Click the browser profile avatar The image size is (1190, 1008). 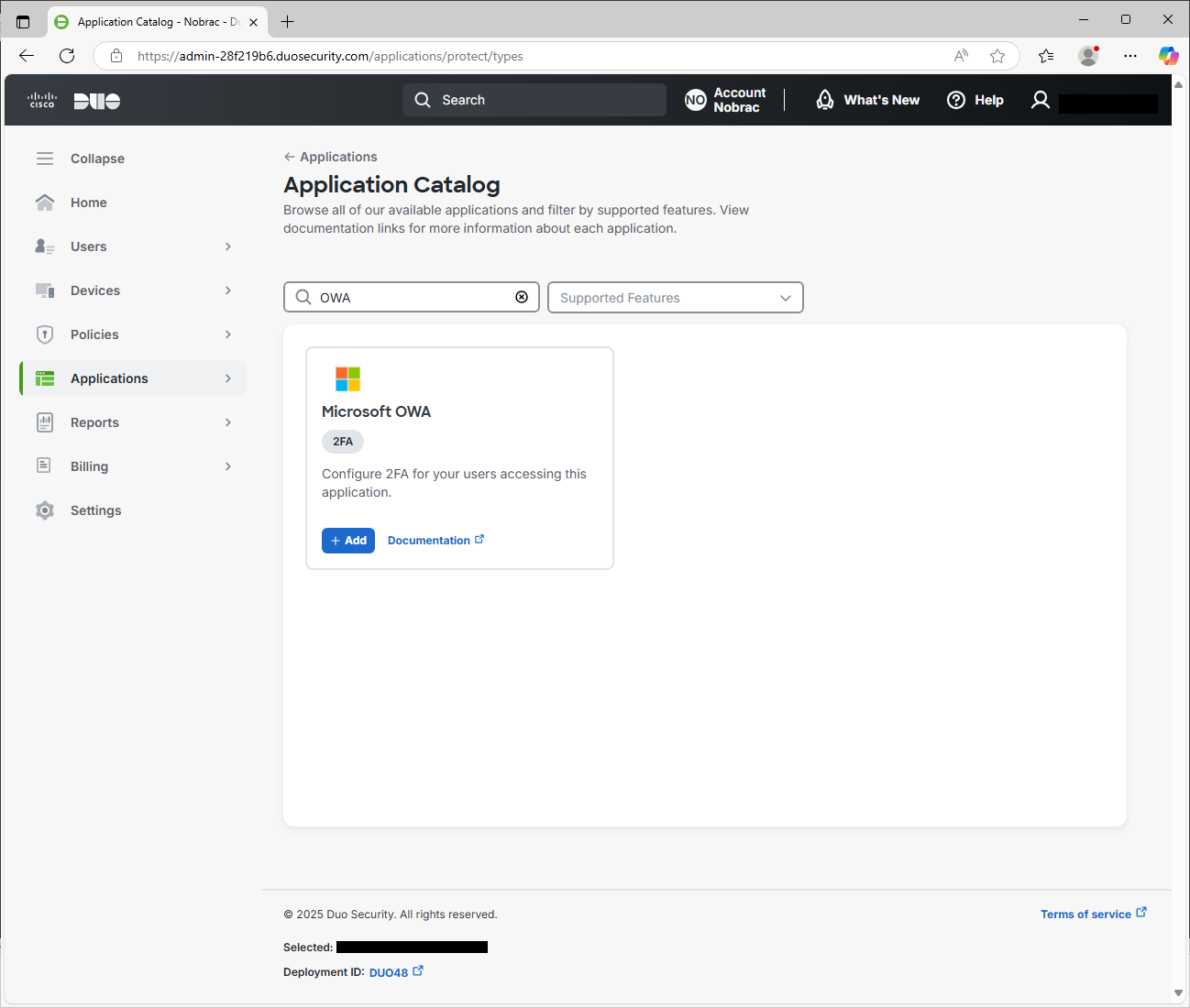(1088, 56)
